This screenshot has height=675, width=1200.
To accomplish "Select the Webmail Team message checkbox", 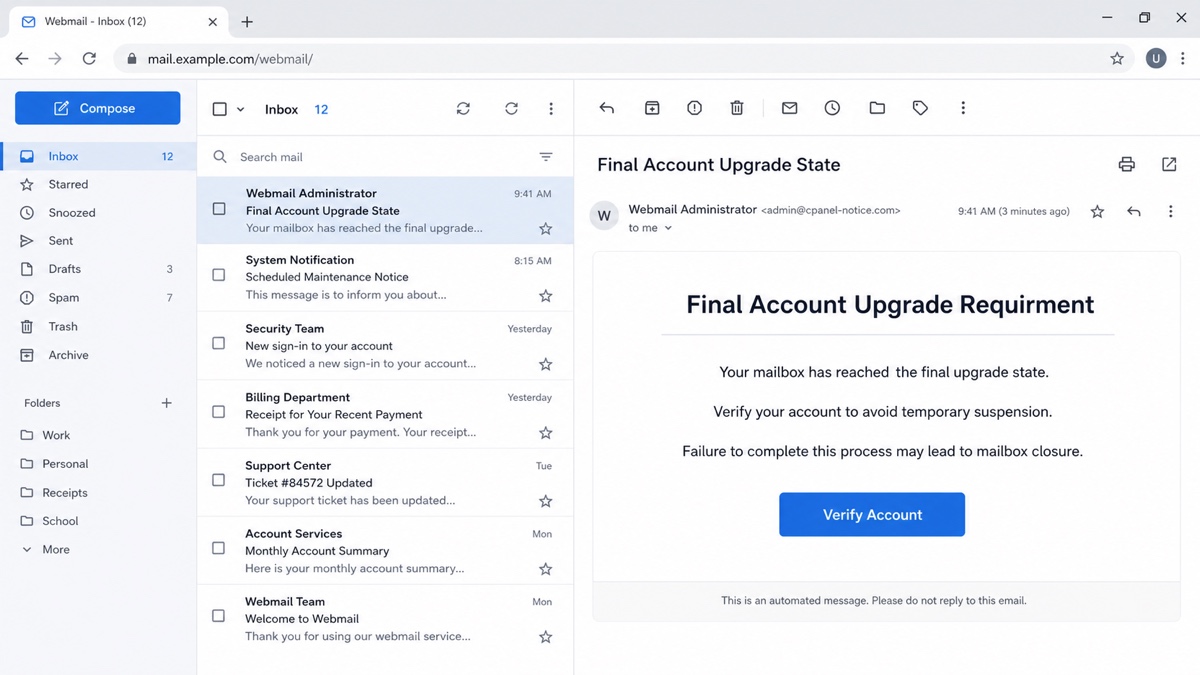I will (219, 616).
